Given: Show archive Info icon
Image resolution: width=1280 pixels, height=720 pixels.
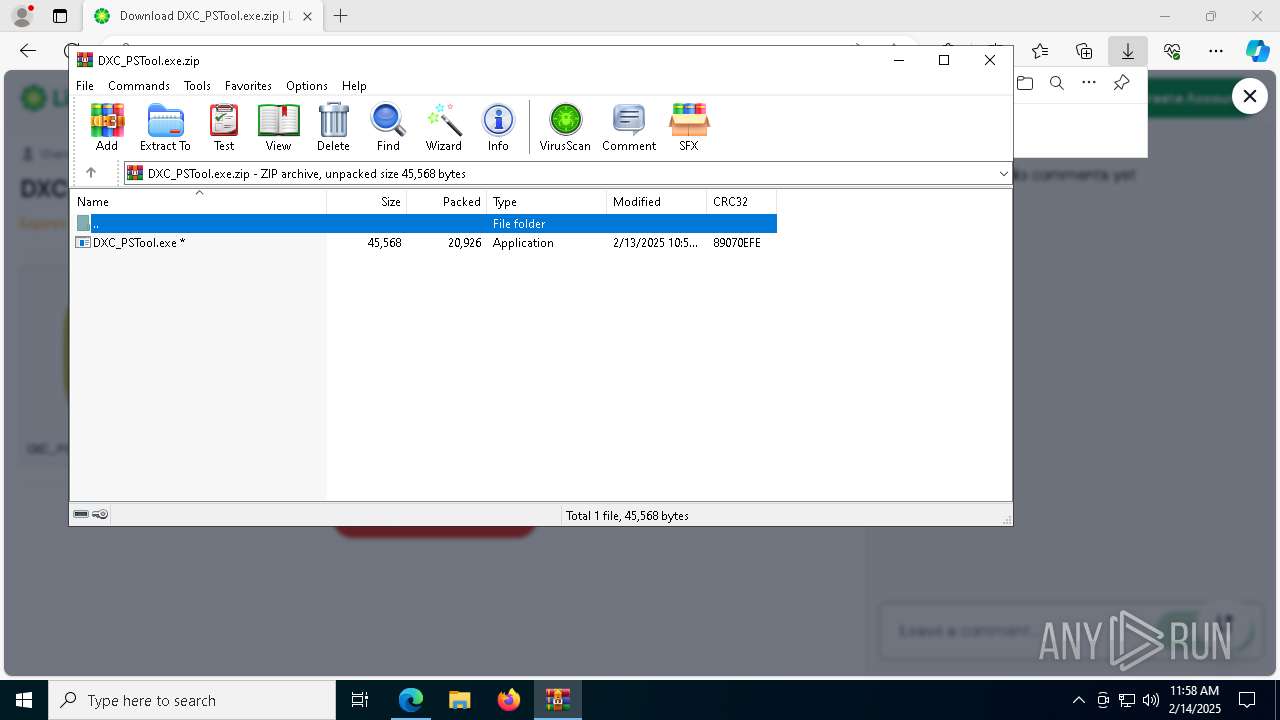Looking at the screenshot, I should pyautogui.click(x=498, y=127).
